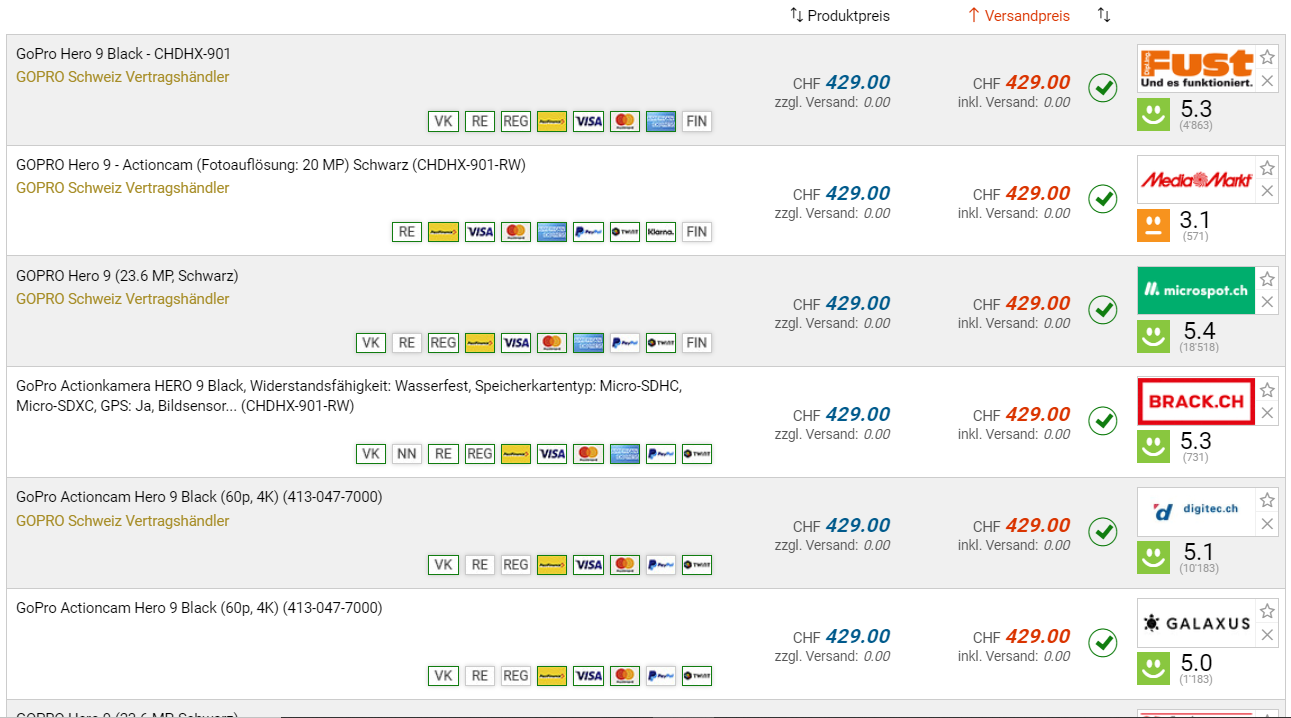This screenshot has height=718, width=1291.
Task: Open the GoPro Hero 9 Black - CHDHX-901 offer
Action: [x=123, y=54]
